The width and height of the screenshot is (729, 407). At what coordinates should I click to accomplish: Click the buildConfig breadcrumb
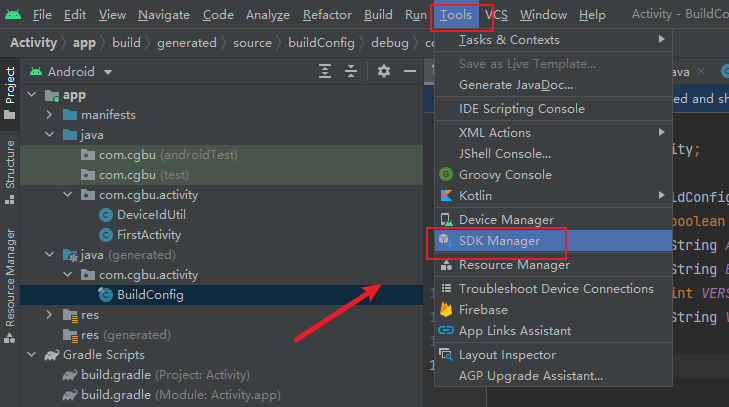(x=321, y=43)
